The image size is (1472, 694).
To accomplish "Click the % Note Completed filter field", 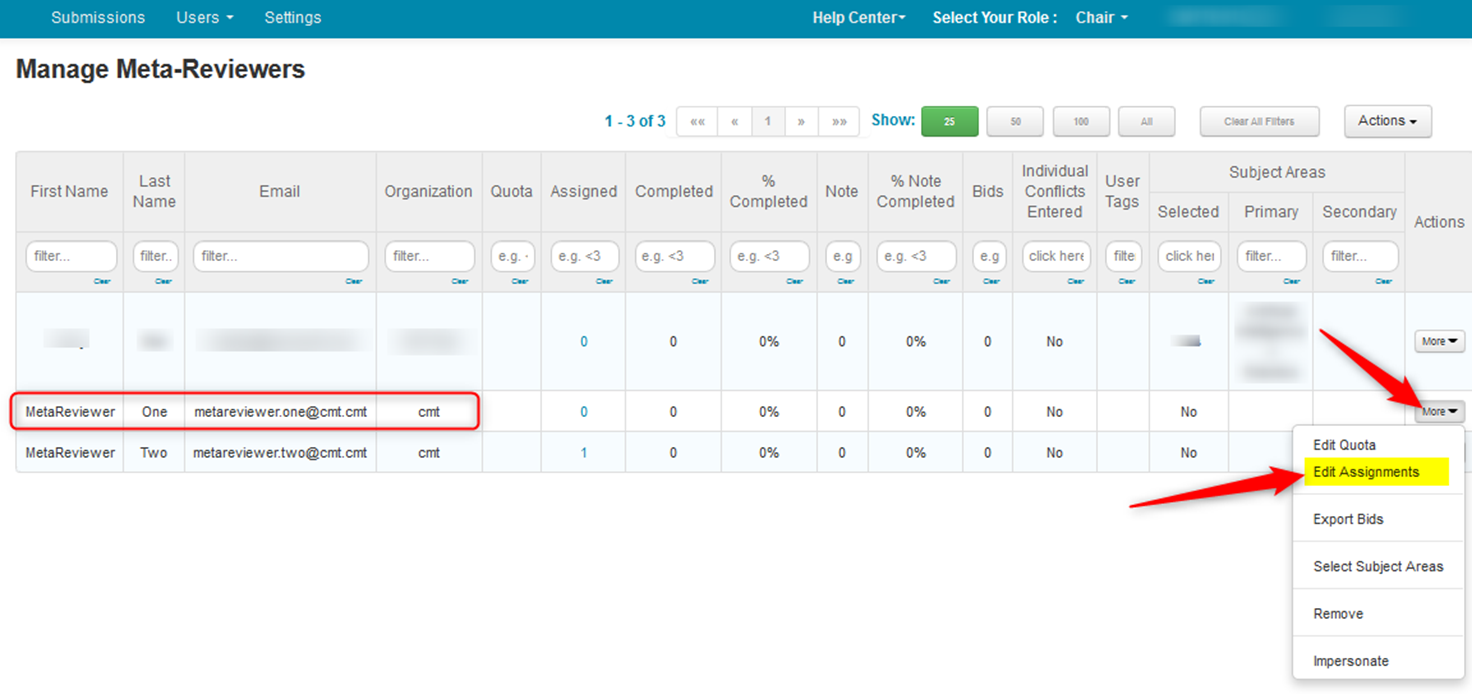I will point(916,256).
